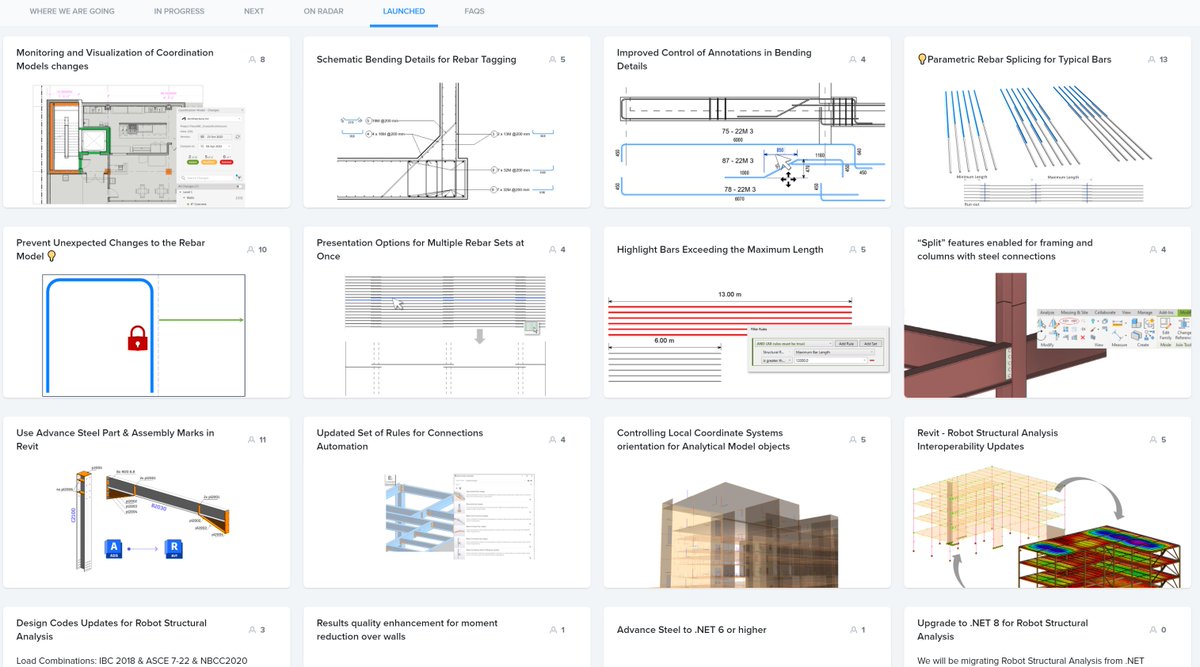Click follower icon on Design Codes Updates card
Image resolution: width=1200 pixels, height=667 pixels.
click(252, 630)
